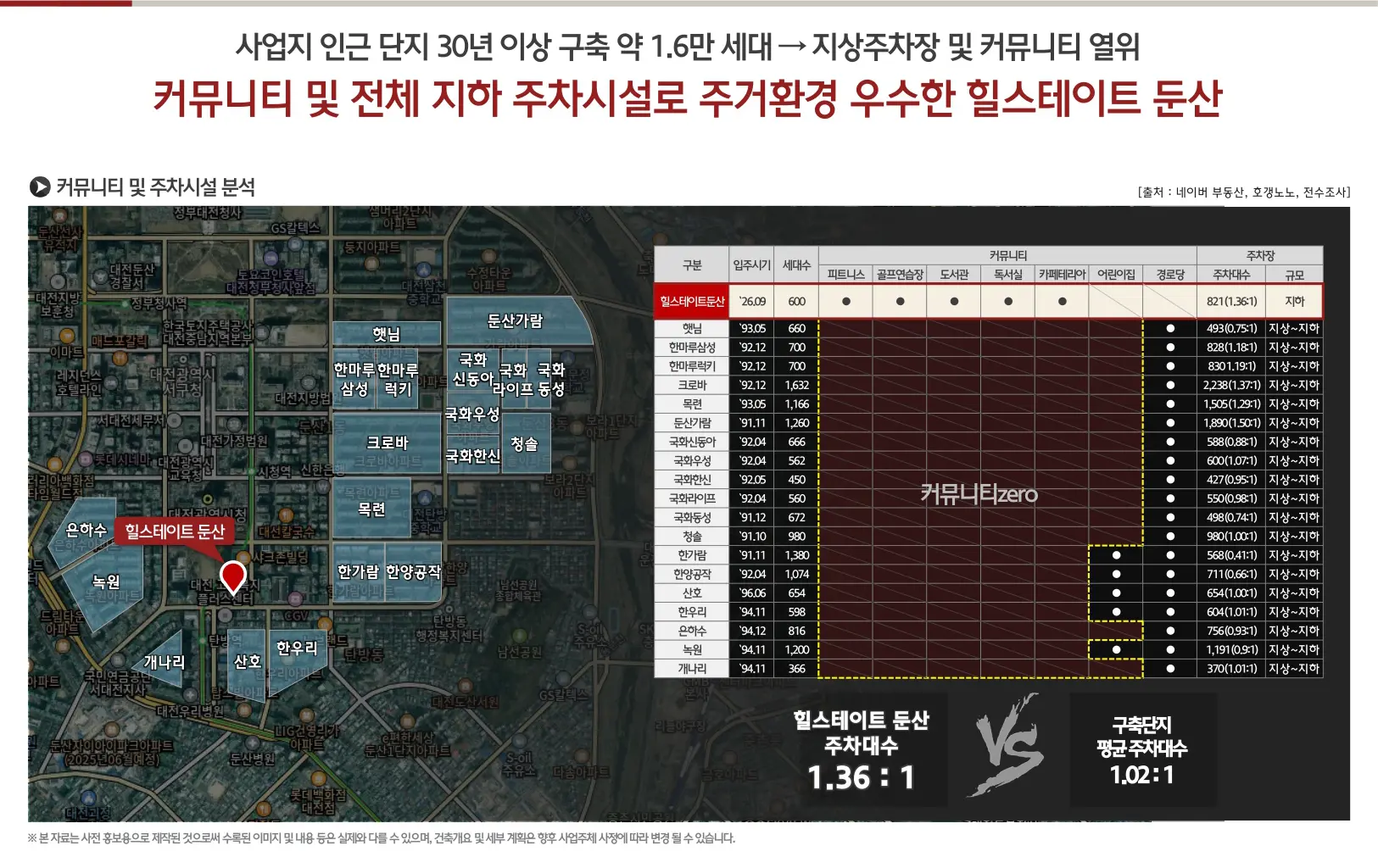Screen dimensions: 1378x868
Task: Click the VS graphic between parking ratios
Action: pos(1008,747)
